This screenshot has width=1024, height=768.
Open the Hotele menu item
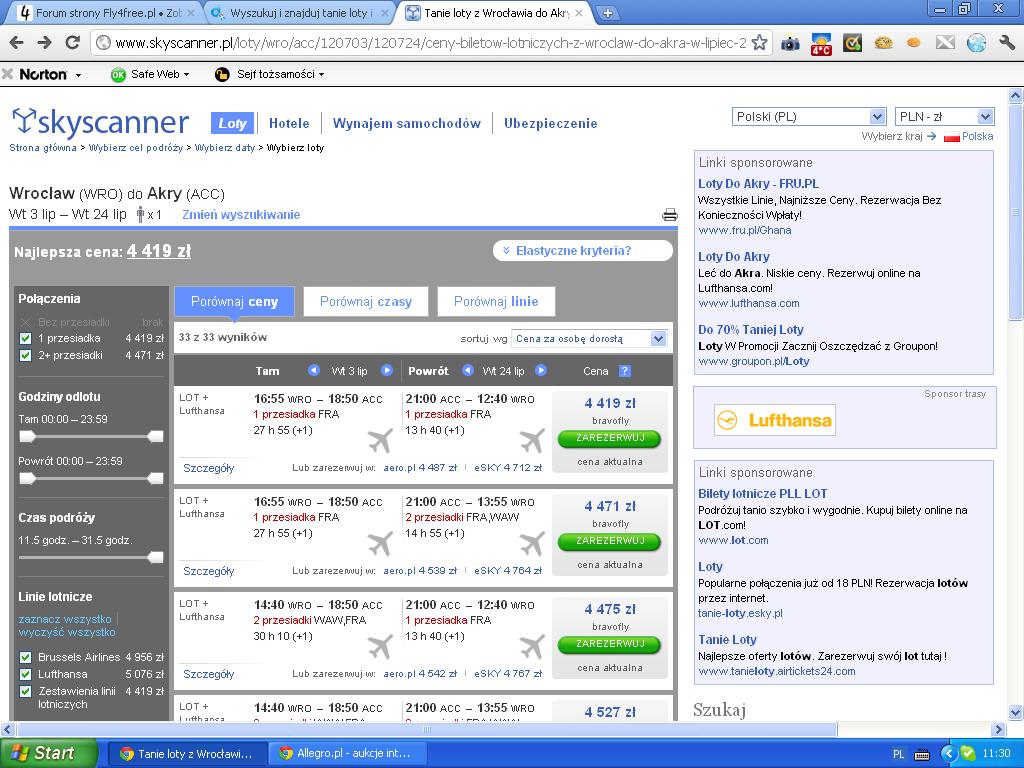pos(289,123)
